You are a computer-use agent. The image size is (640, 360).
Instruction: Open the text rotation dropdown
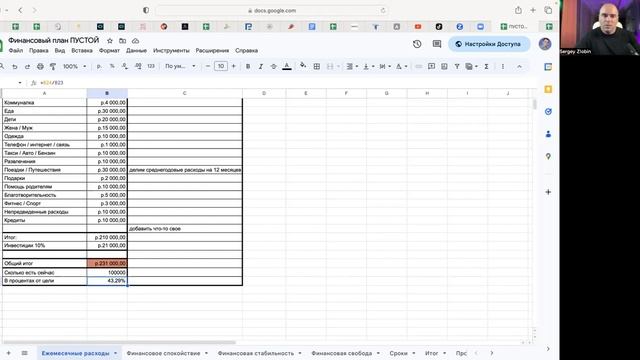[401, 67]
